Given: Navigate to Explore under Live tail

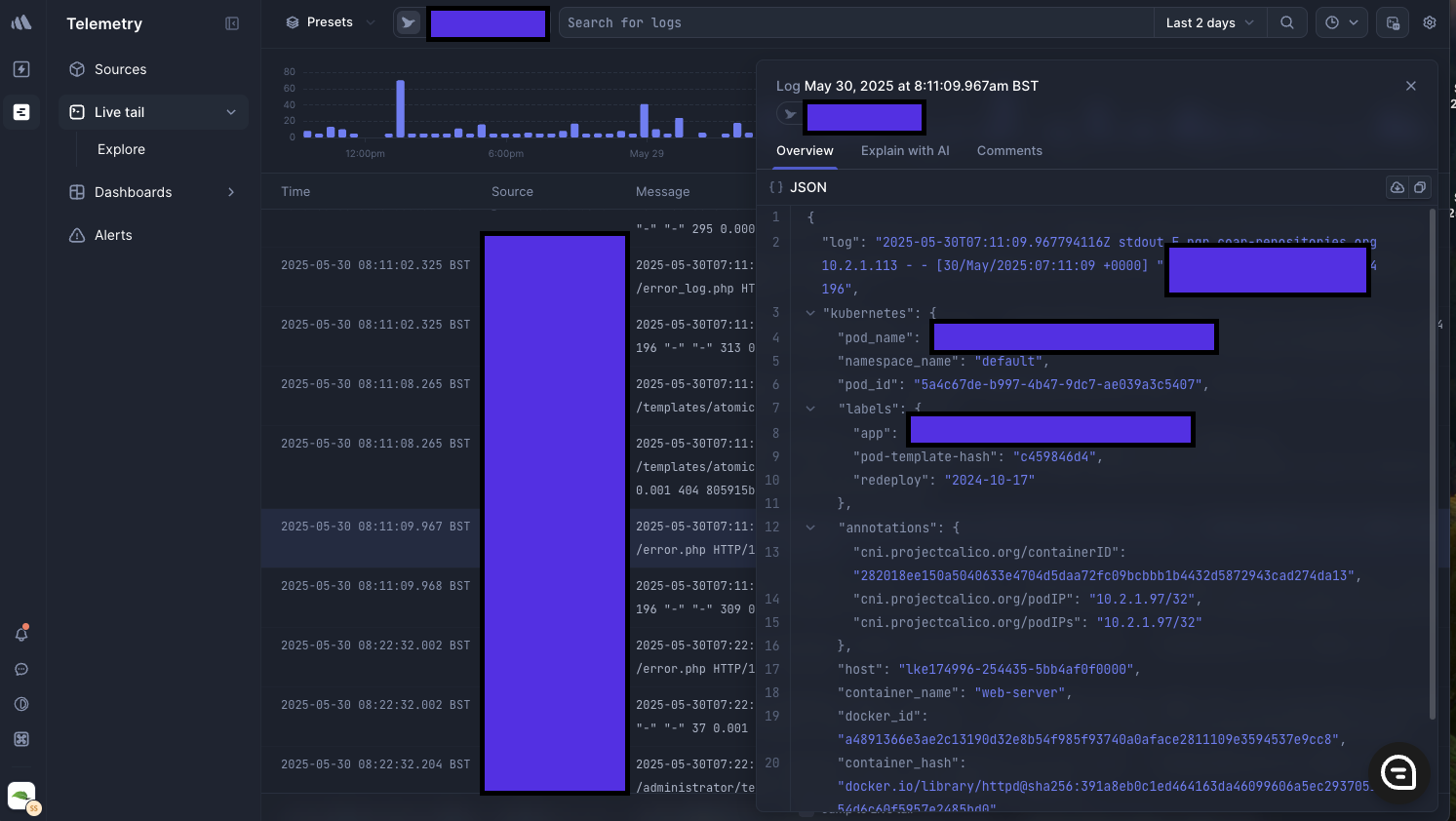Looking at the screenshot, I should (x=121, y=149).
